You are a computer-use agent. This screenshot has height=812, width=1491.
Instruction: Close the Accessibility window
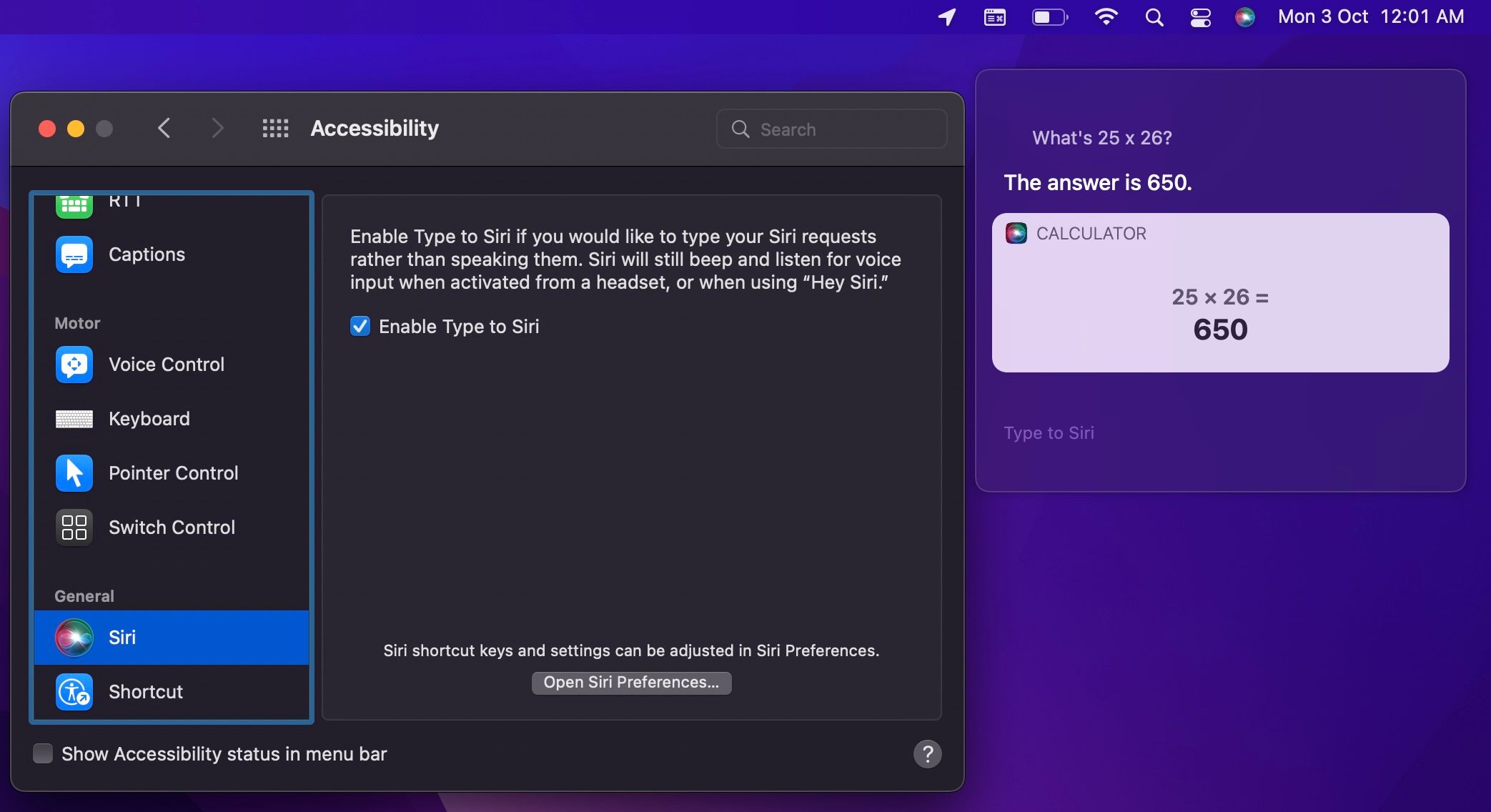point(47,129)
